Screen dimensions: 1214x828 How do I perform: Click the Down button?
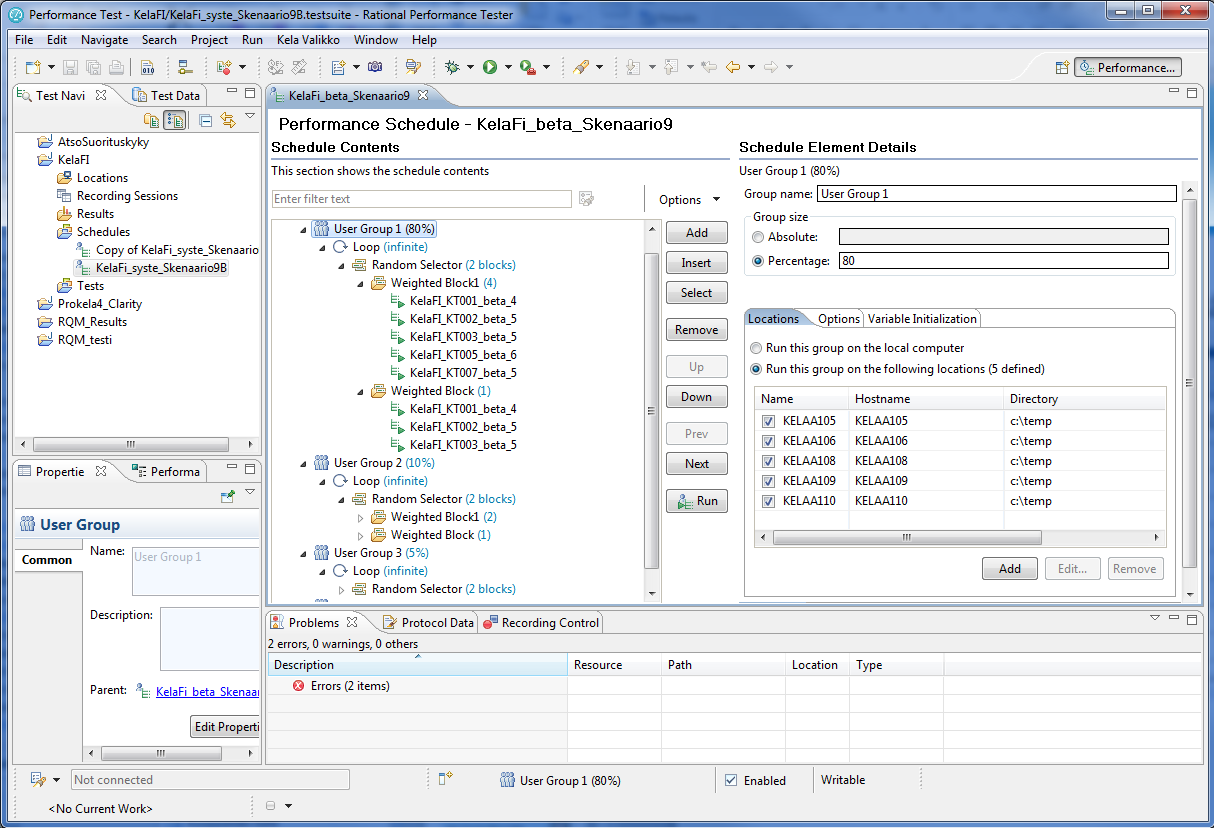[697, 397]
